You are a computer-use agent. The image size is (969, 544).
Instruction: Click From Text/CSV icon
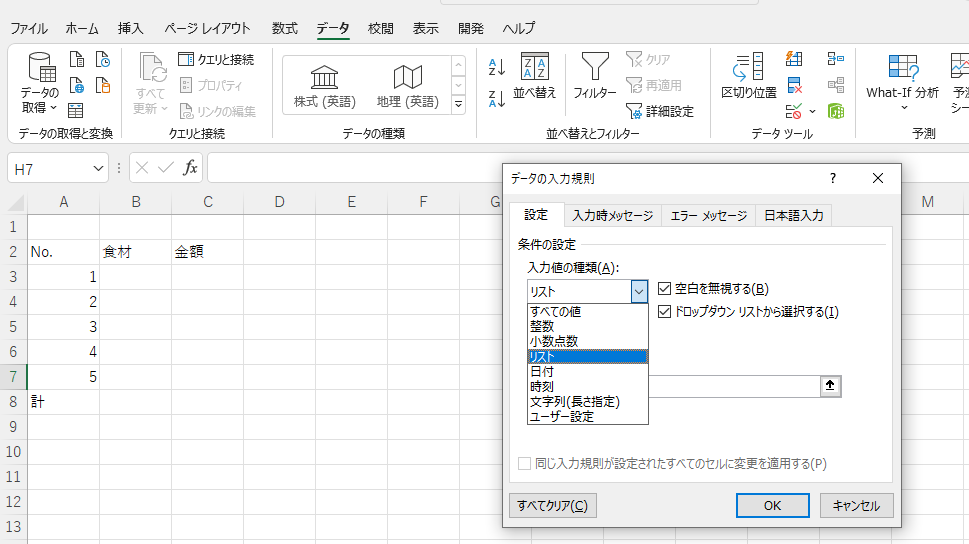[77, 59]
